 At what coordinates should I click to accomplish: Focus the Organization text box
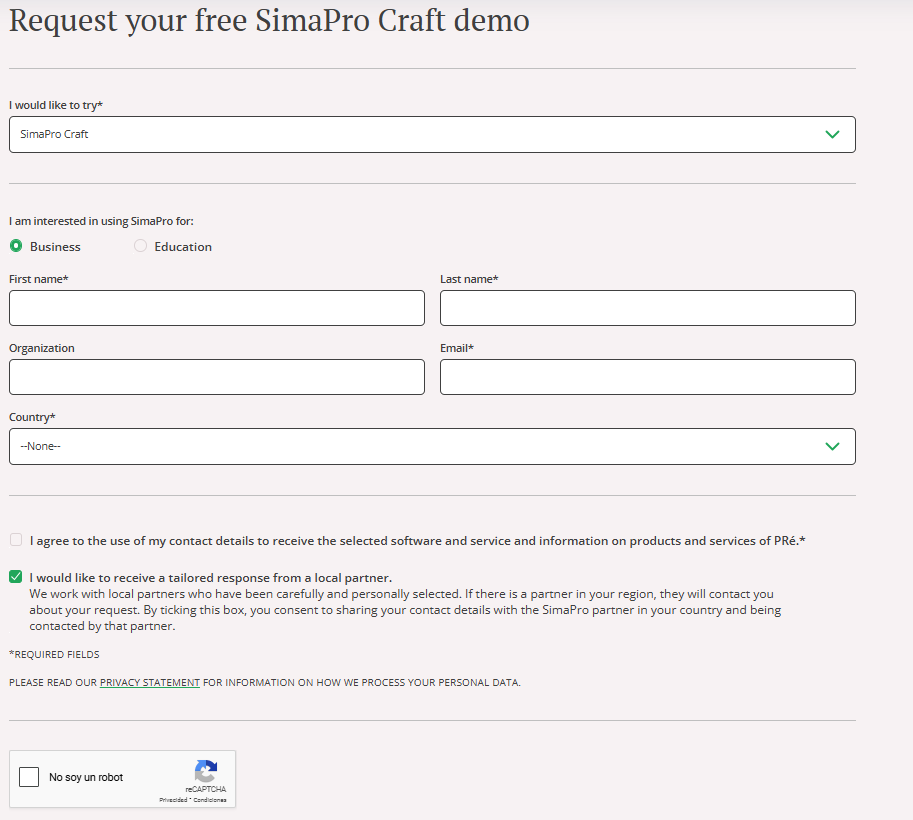point(217,377)
